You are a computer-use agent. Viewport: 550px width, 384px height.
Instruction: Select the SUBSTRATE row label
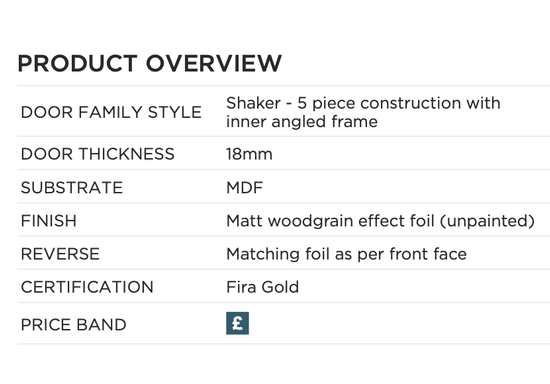(x=72, y=188)
